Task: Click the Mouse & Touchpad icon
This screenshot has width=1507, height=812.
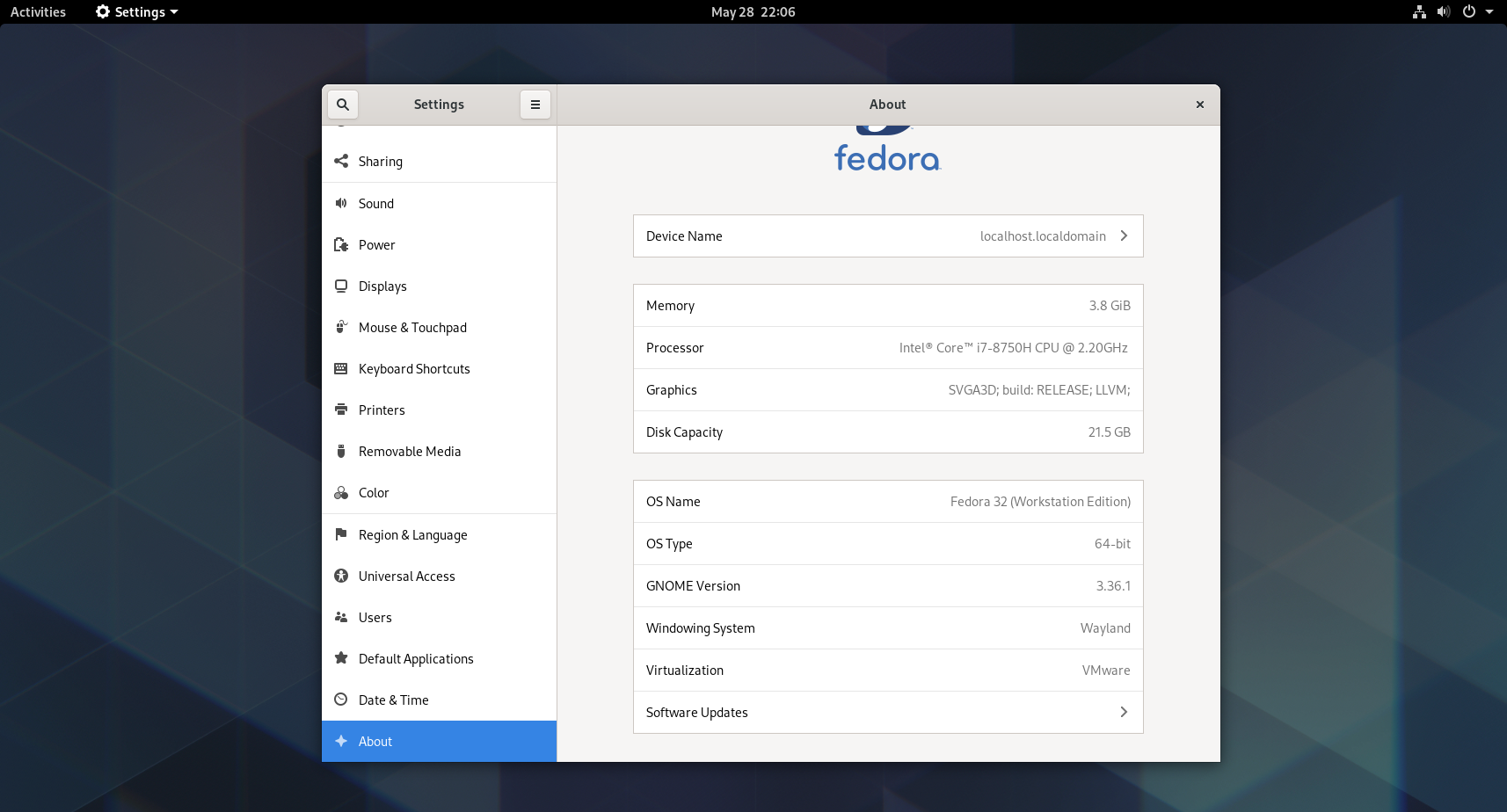Action: pyautogui.click(x=341, y=327)
